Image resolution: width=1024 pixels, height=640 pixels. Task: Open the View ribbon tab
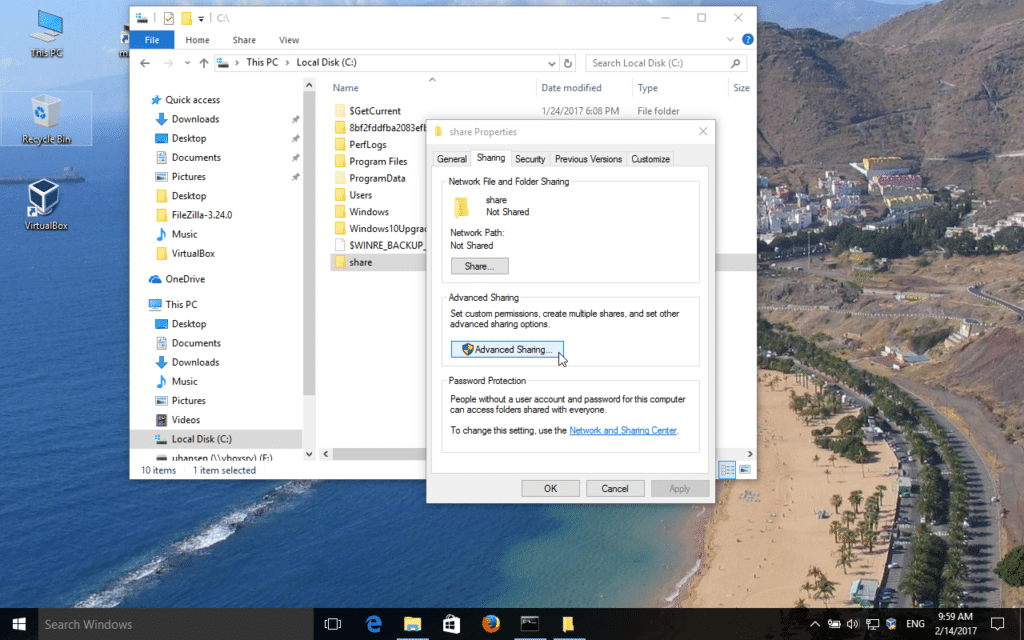click(x=289, y=40)
